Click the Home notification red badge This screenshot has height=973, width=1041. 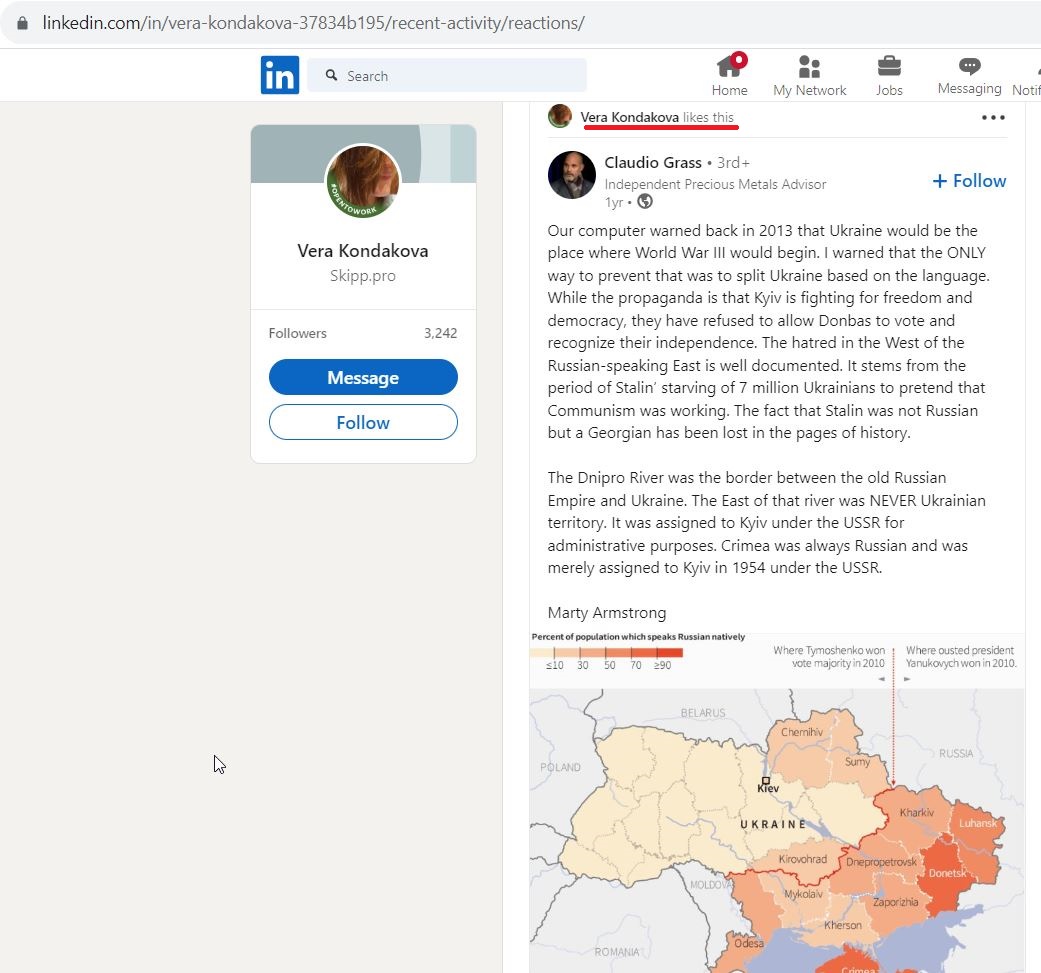click(x=740, y=60)
